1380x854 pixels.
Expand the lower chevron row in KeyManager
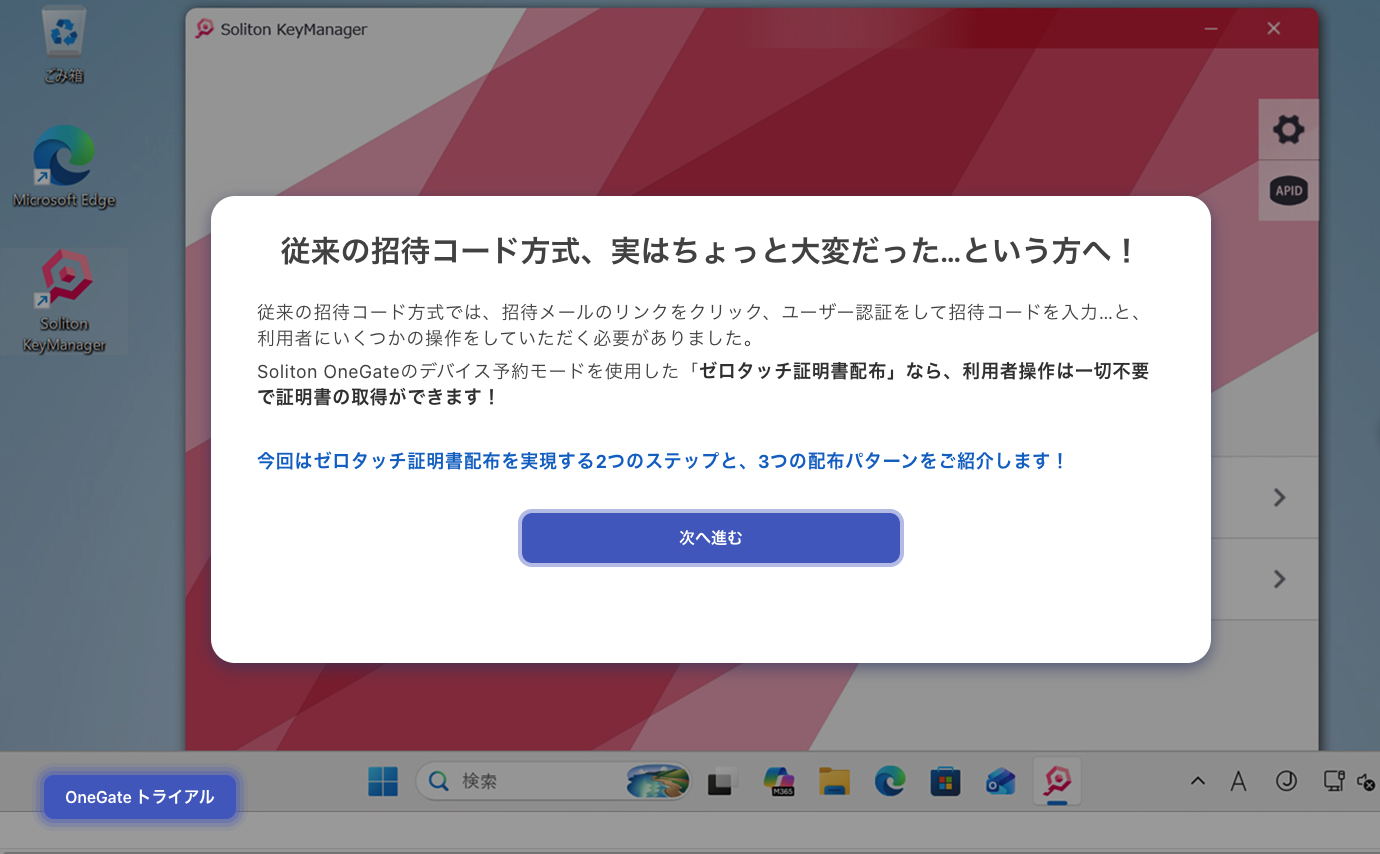point(1279,579)
